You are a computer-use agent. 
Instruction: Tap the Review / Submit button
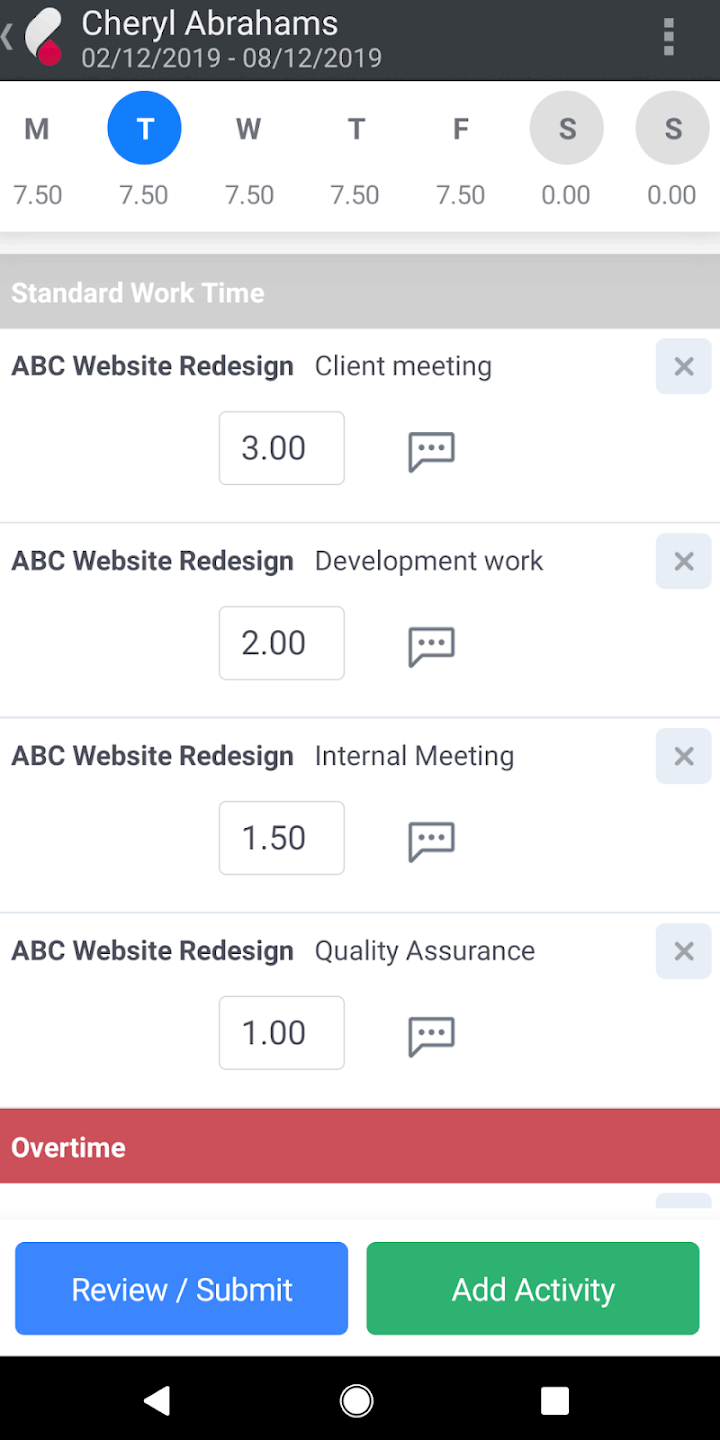[x=181, y=1289]
